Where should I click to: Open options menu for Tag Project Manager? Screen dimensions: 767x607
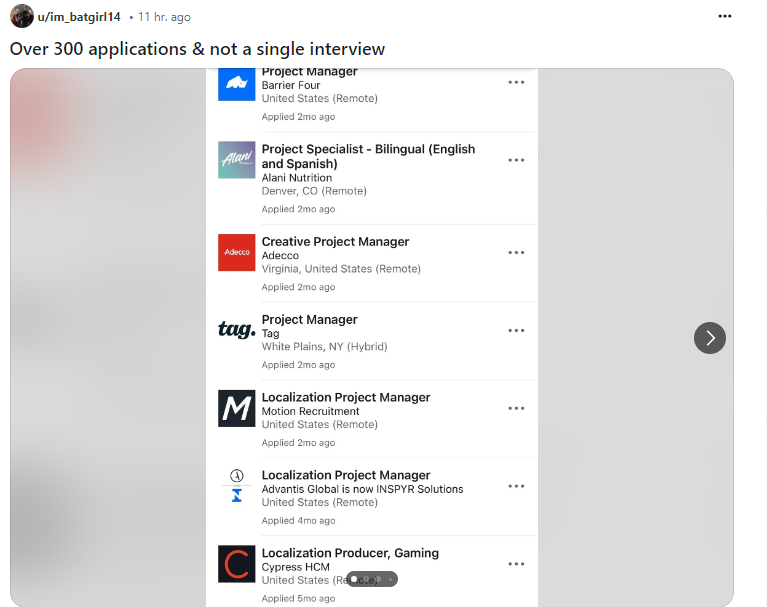pyautogui.click(x=516, y=331)
